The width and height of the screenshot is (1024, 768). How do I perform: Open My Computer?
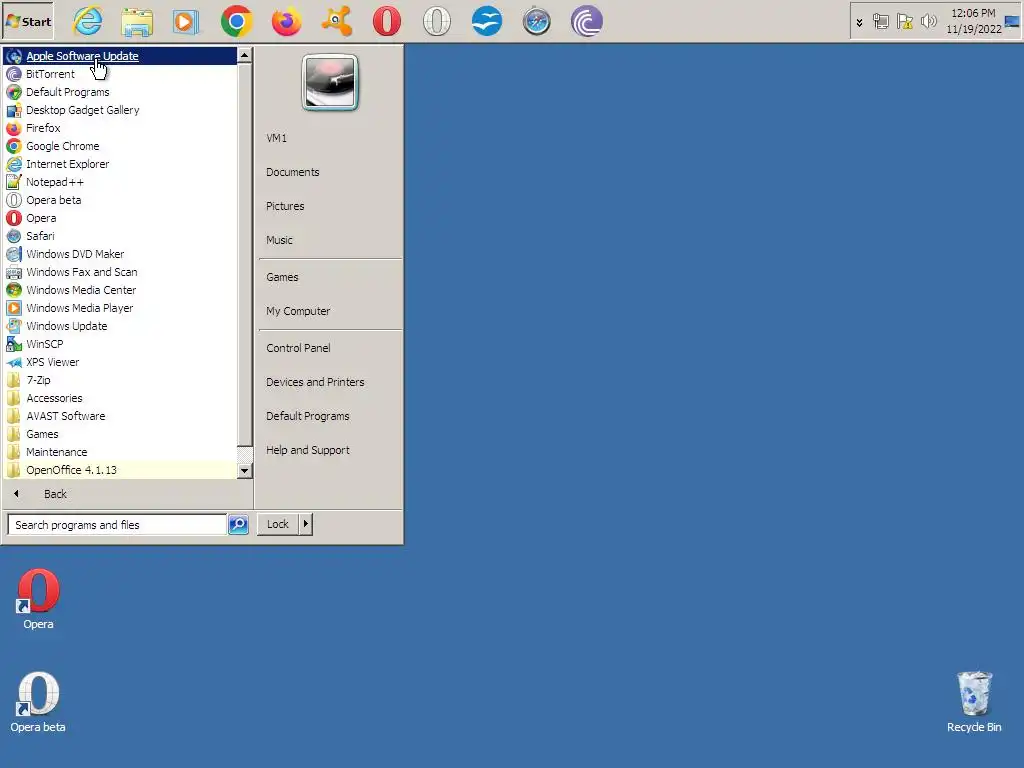(330, 311)
